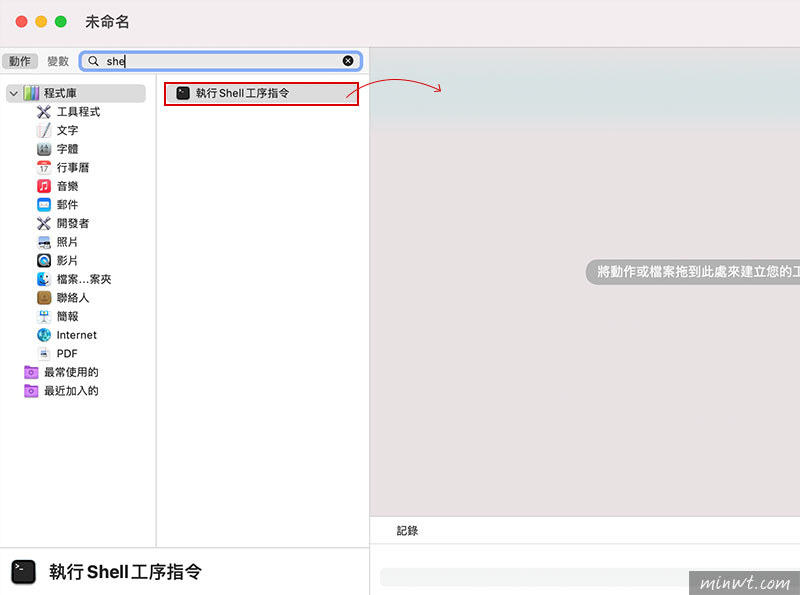Click the 影片 QuickTime icon
Screen dimensions: 800x595
(x=44, y=260)
